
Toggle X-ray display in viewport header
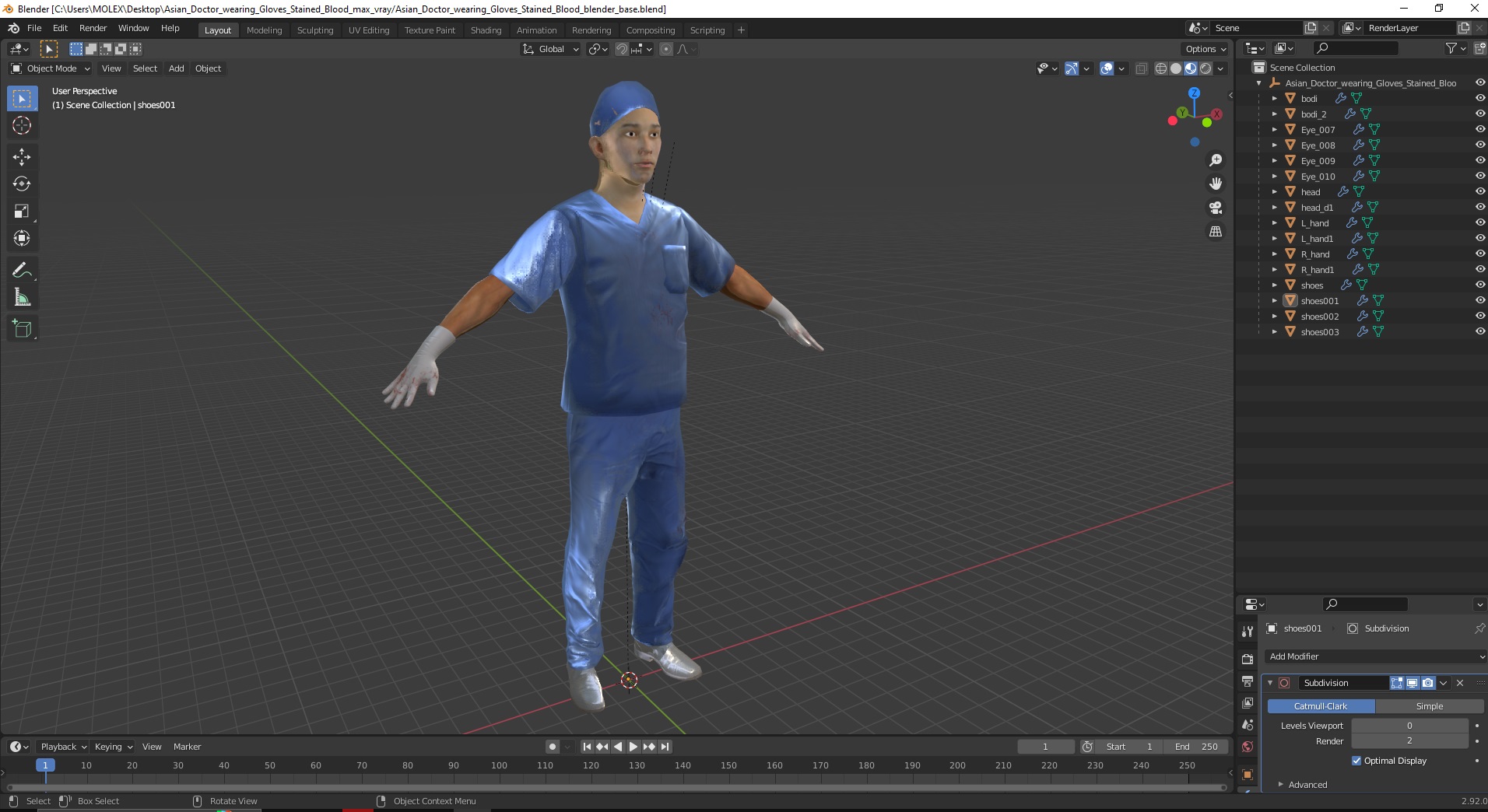(1141, 68)
